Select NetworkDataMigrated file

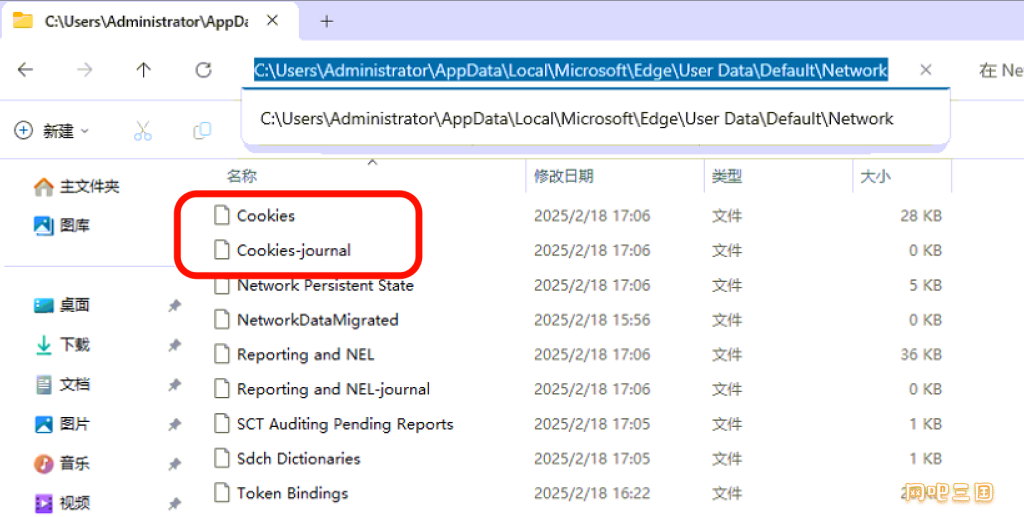(x=317, y=320)
